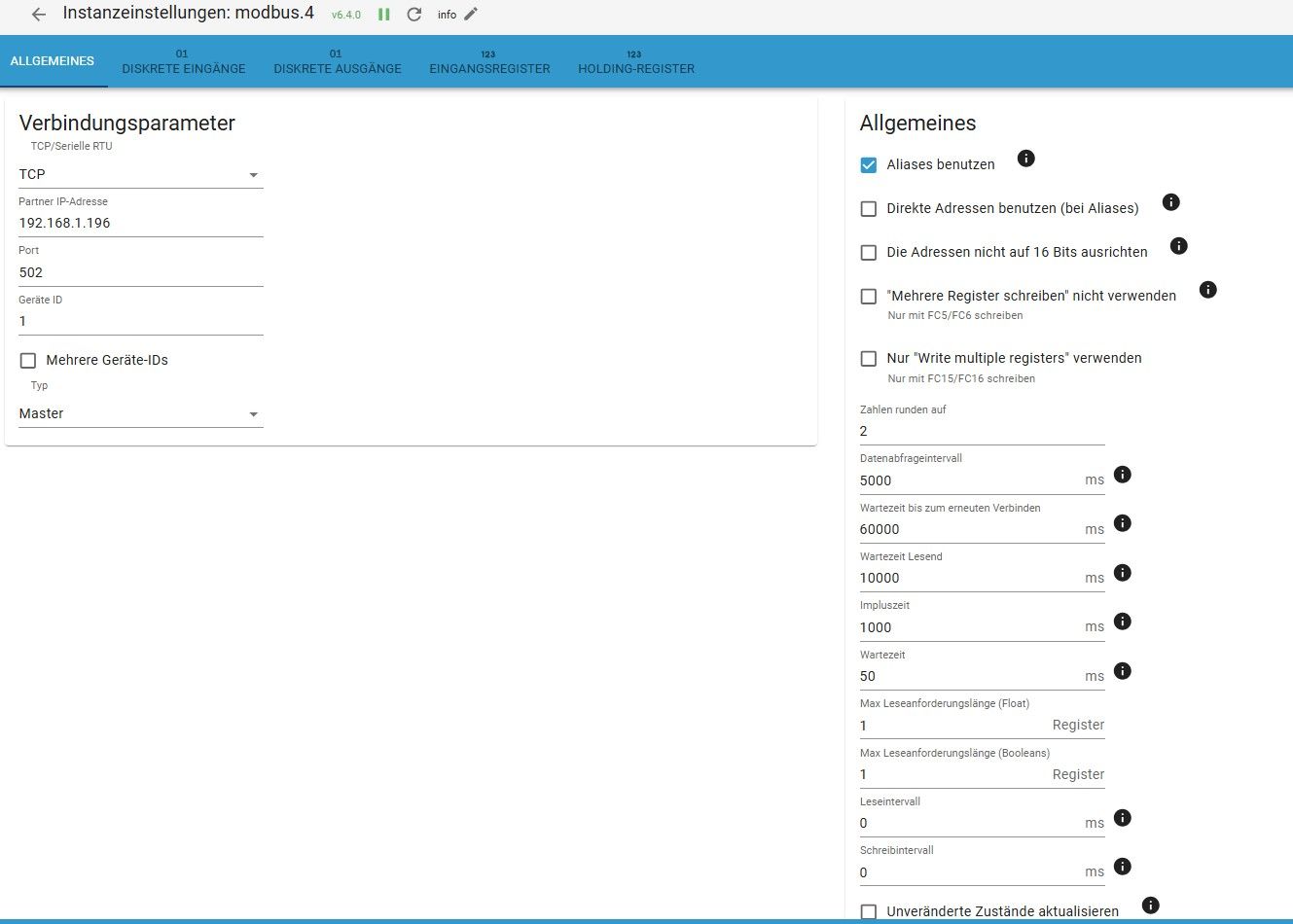This screenshot has width=1293, height=924.
Task: Check "Mehrere Register schreiben" nicht verwenden
Action: coord(869,296)
